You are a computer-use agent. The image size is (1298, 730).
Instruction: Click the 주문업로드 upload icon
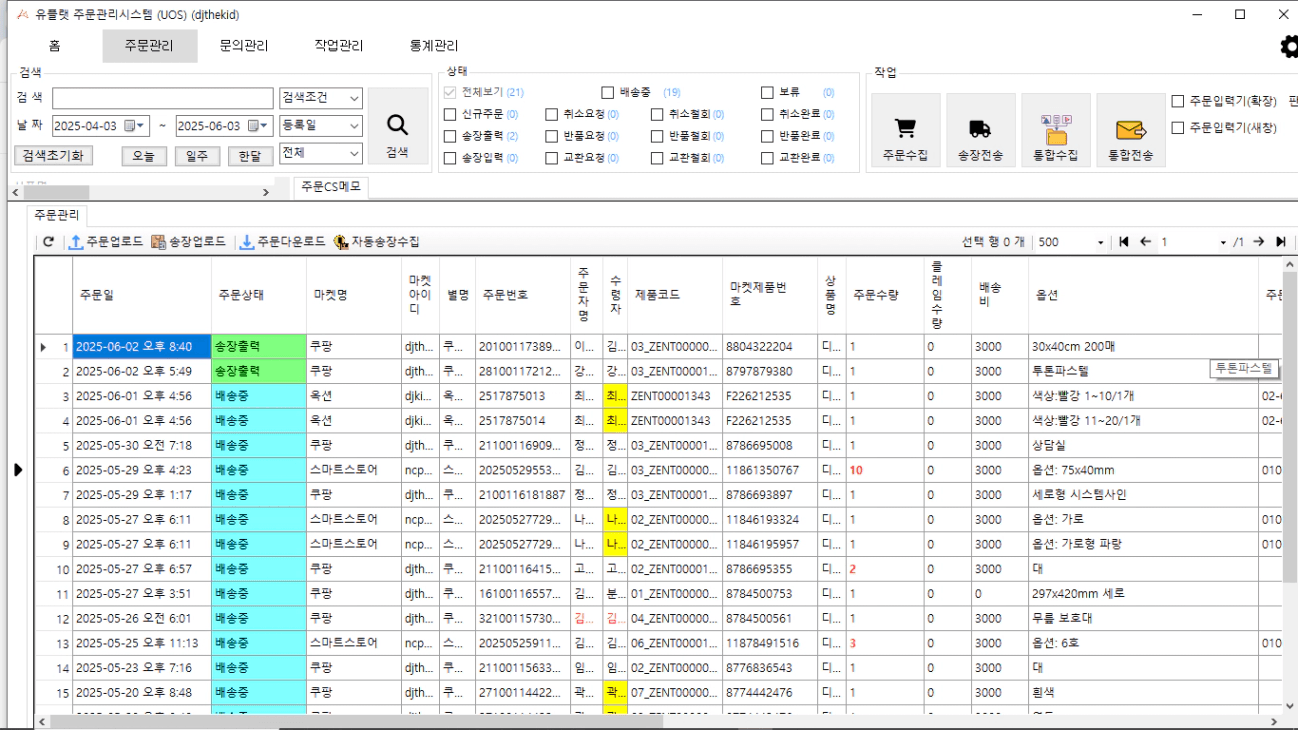click(x=76, y=242)
